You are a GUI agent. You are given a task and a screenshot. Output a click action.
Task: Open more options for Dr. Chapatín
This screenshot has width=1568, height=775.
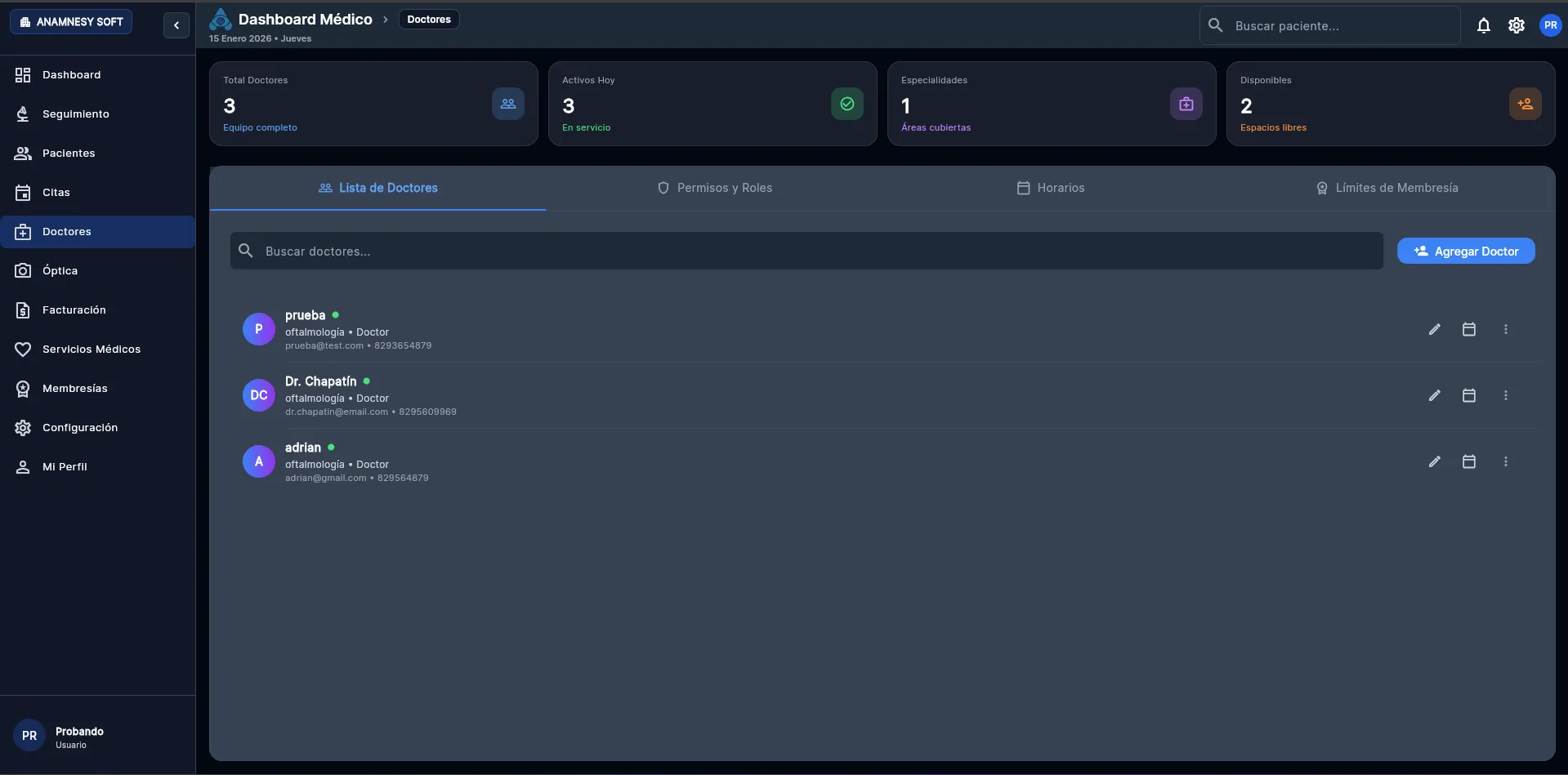(1505, 395)
